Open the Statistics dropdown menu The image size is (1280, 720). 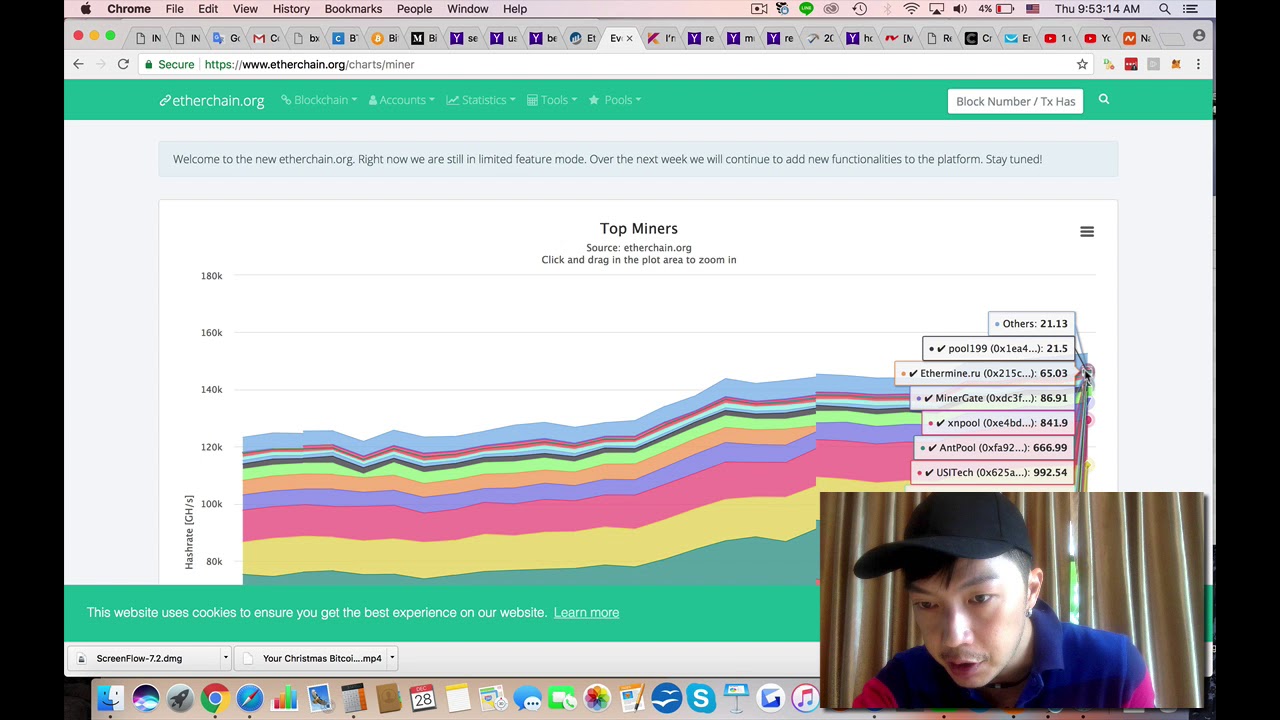pos(481,100)
